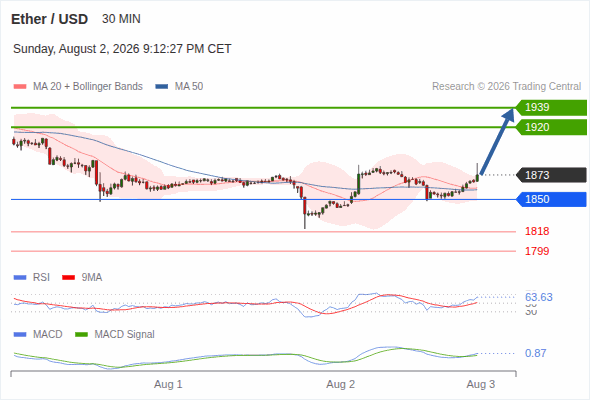Click the blue MA 50 legend swatch
This screenshot has height=400, width=590.
[162, 87]
